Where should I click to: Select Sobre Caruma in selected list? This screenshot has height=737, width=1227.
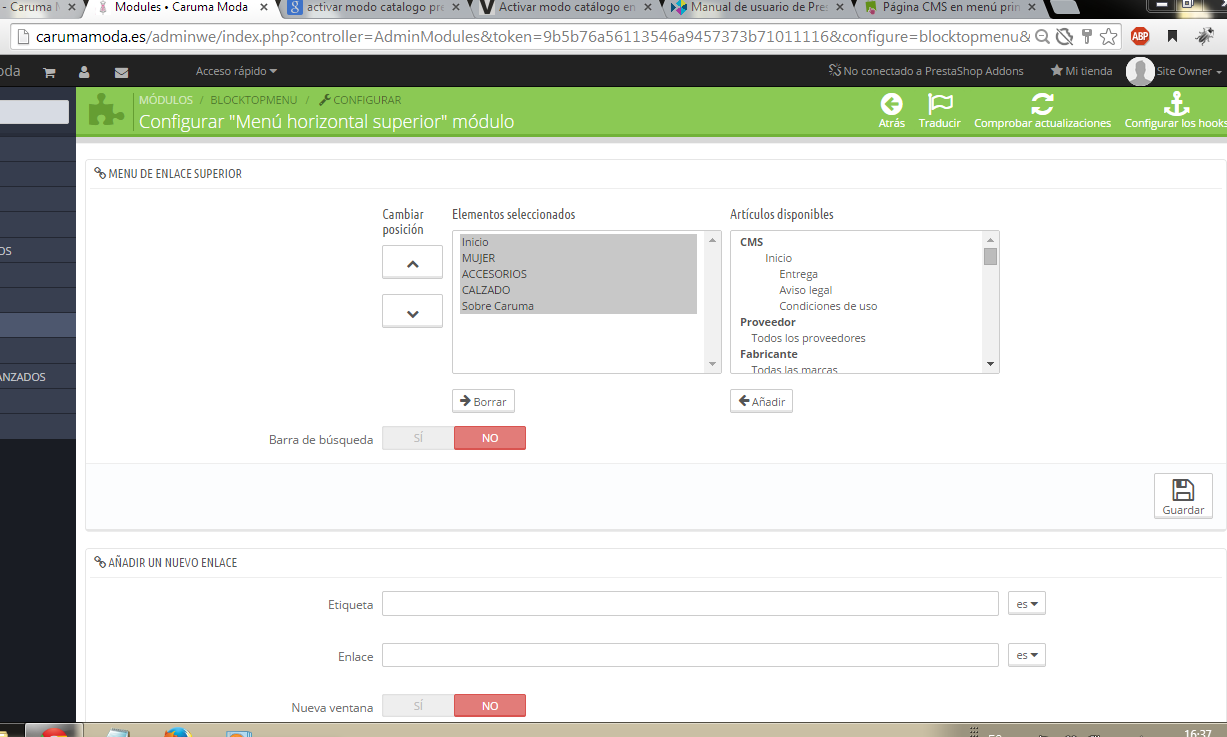click(x=578, y=306)
